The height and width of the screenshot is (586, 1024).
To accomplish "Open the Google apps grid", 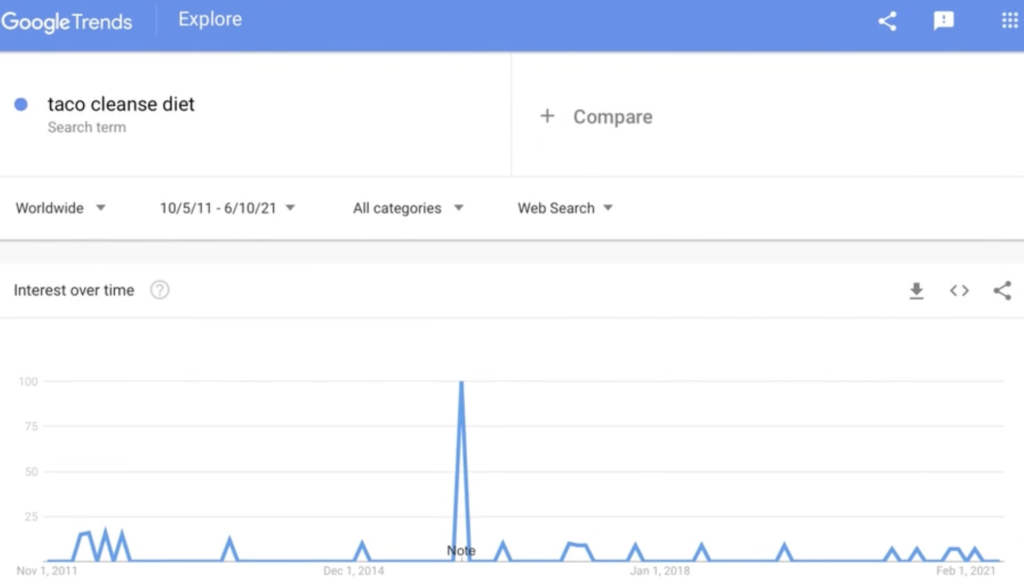I will [1009, 21].
